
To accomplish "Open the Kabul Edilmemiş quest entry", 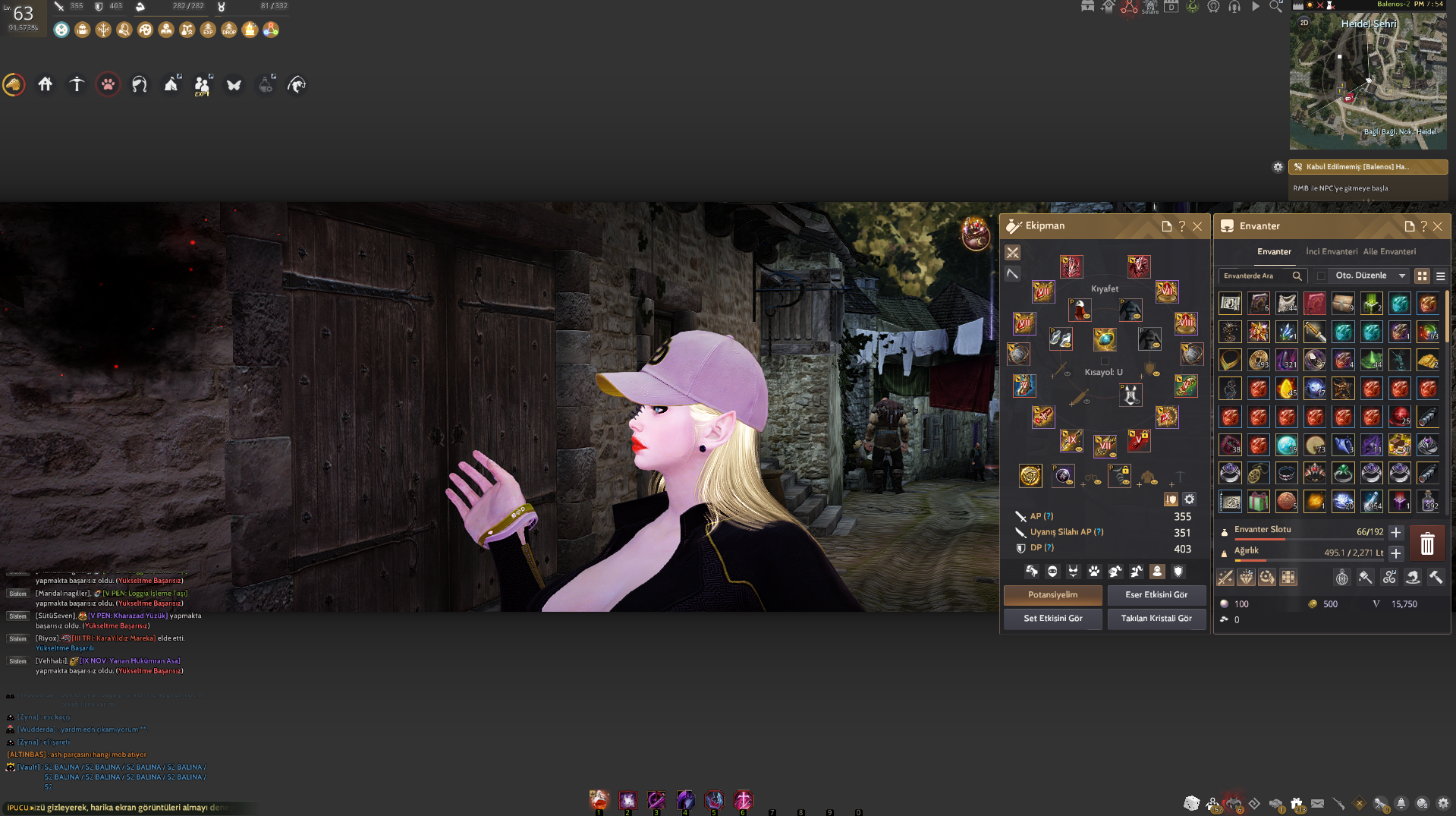I will [1368, 167].
